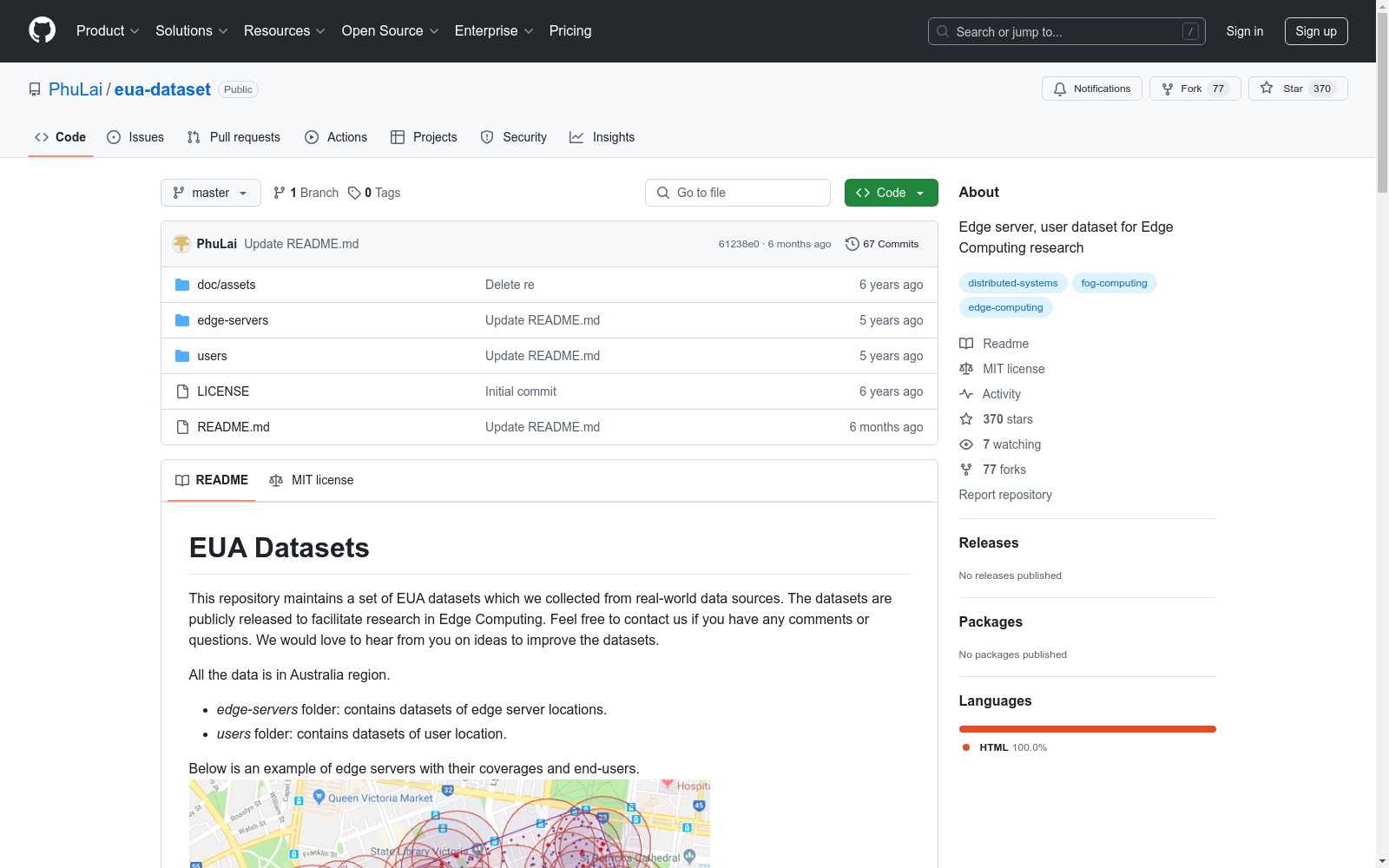Open the edge-servers folder

[232, 320]
